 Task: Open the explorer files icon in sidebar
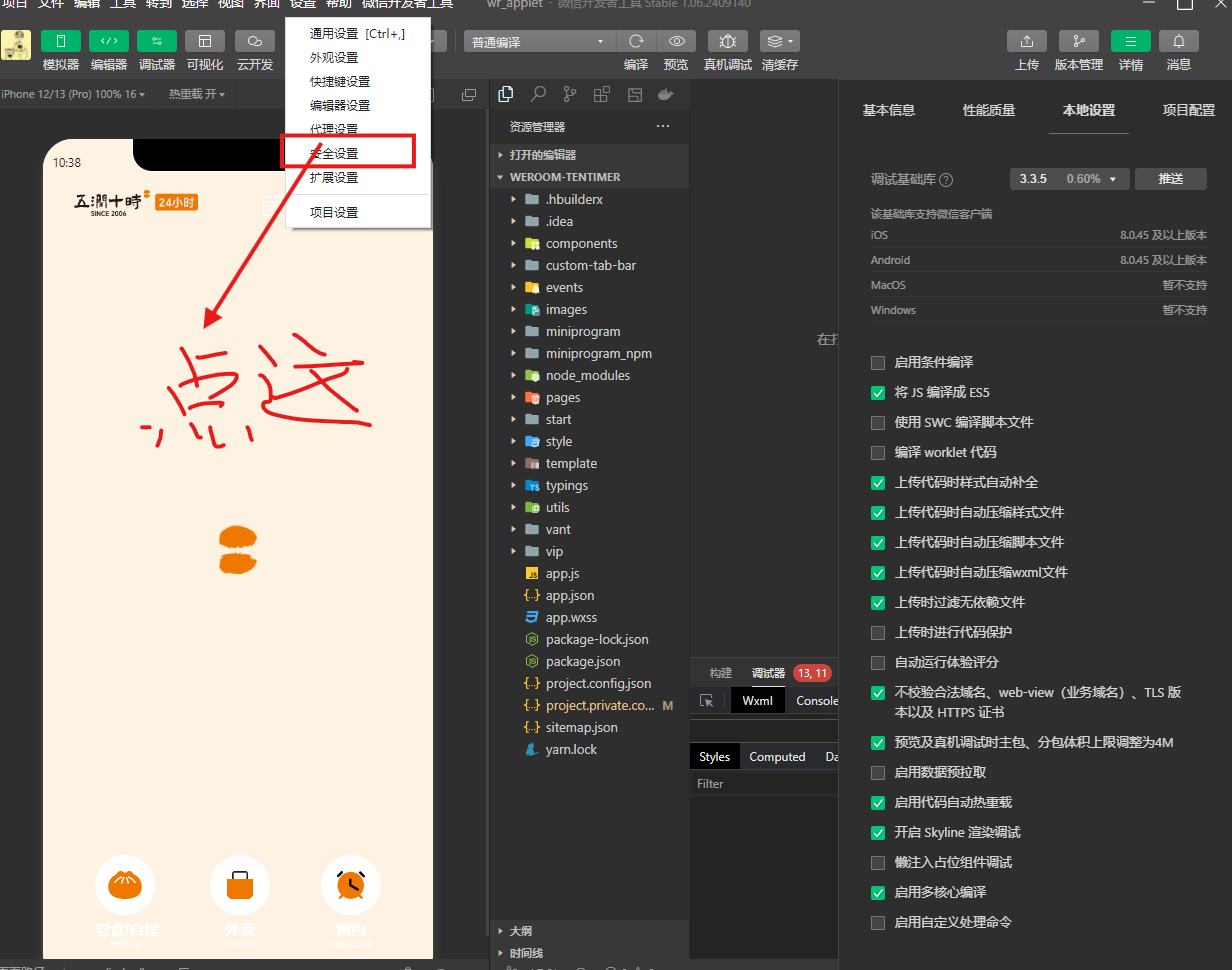(x=506, y=95)
